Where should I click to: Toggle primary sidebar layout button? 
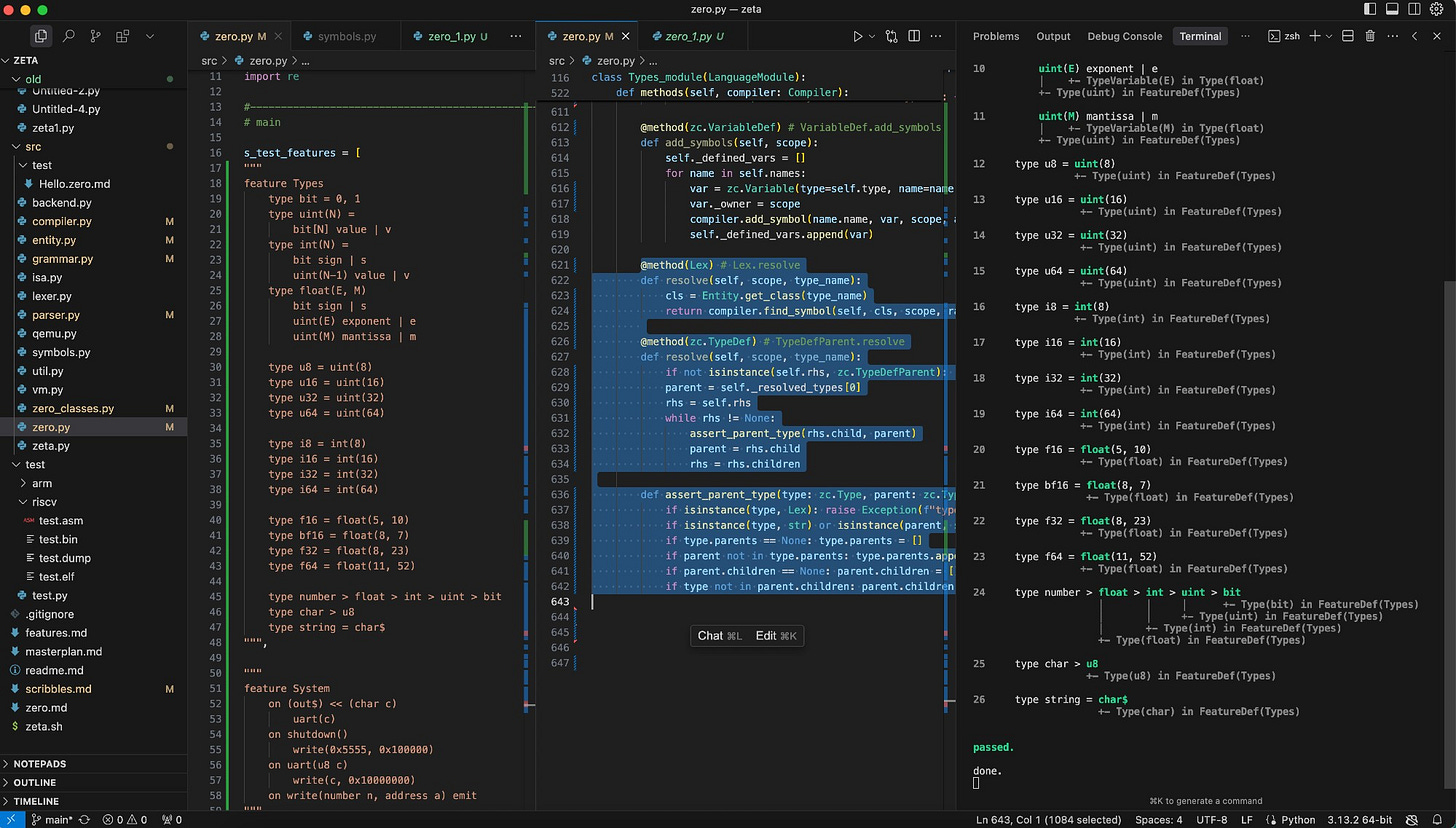click(1369, 9)
